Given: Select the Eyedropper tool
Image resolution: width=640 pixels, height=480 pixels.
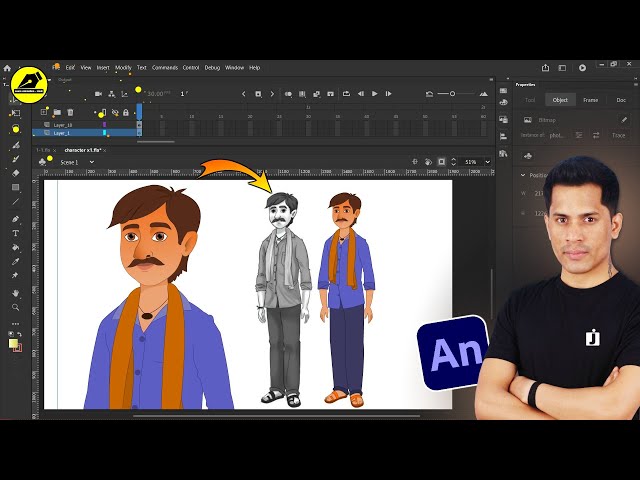Looking at the screenshot, I should click(x=16, y=262).
